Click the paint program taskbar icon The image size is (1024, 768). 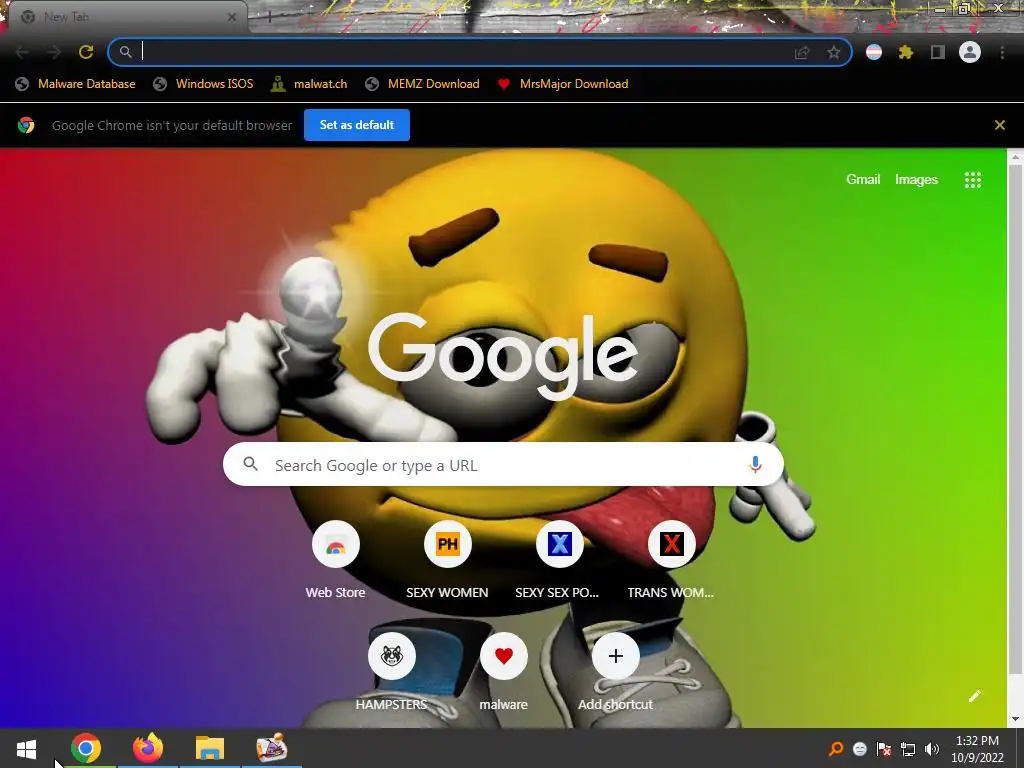pyautogui.click(x=271, y=748)
